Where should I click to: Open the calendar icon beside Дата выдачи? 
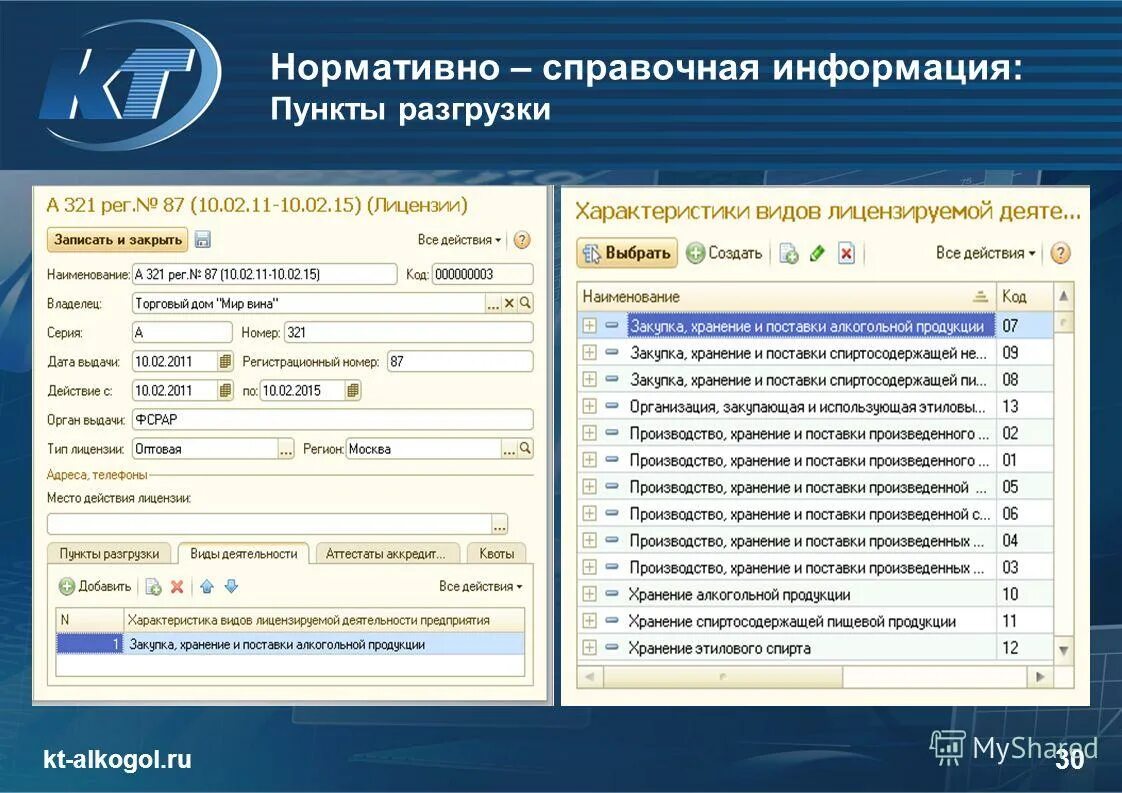tap(224, 360)
